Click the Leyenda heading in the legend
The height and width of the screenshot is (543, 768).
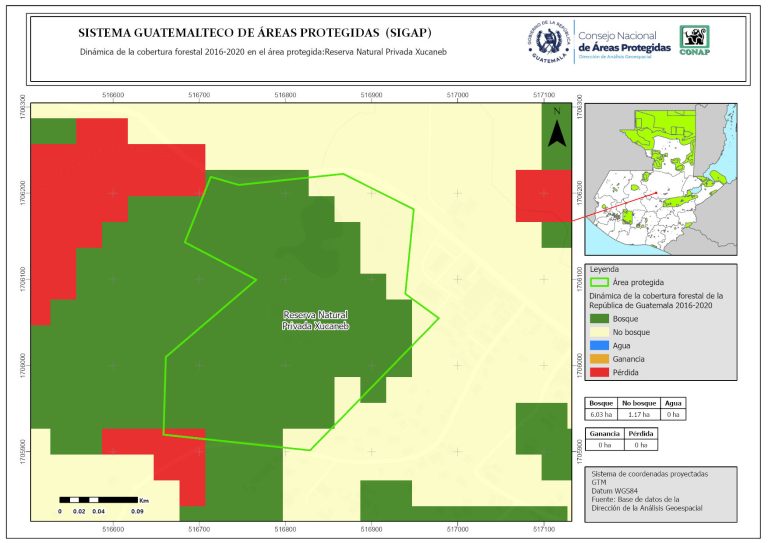tap(605, 269)
